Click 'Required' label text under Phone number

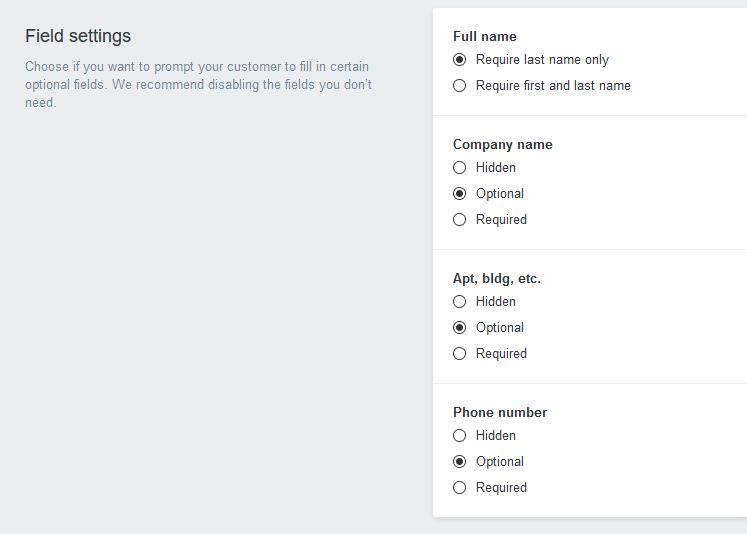[x=501, y=488]
